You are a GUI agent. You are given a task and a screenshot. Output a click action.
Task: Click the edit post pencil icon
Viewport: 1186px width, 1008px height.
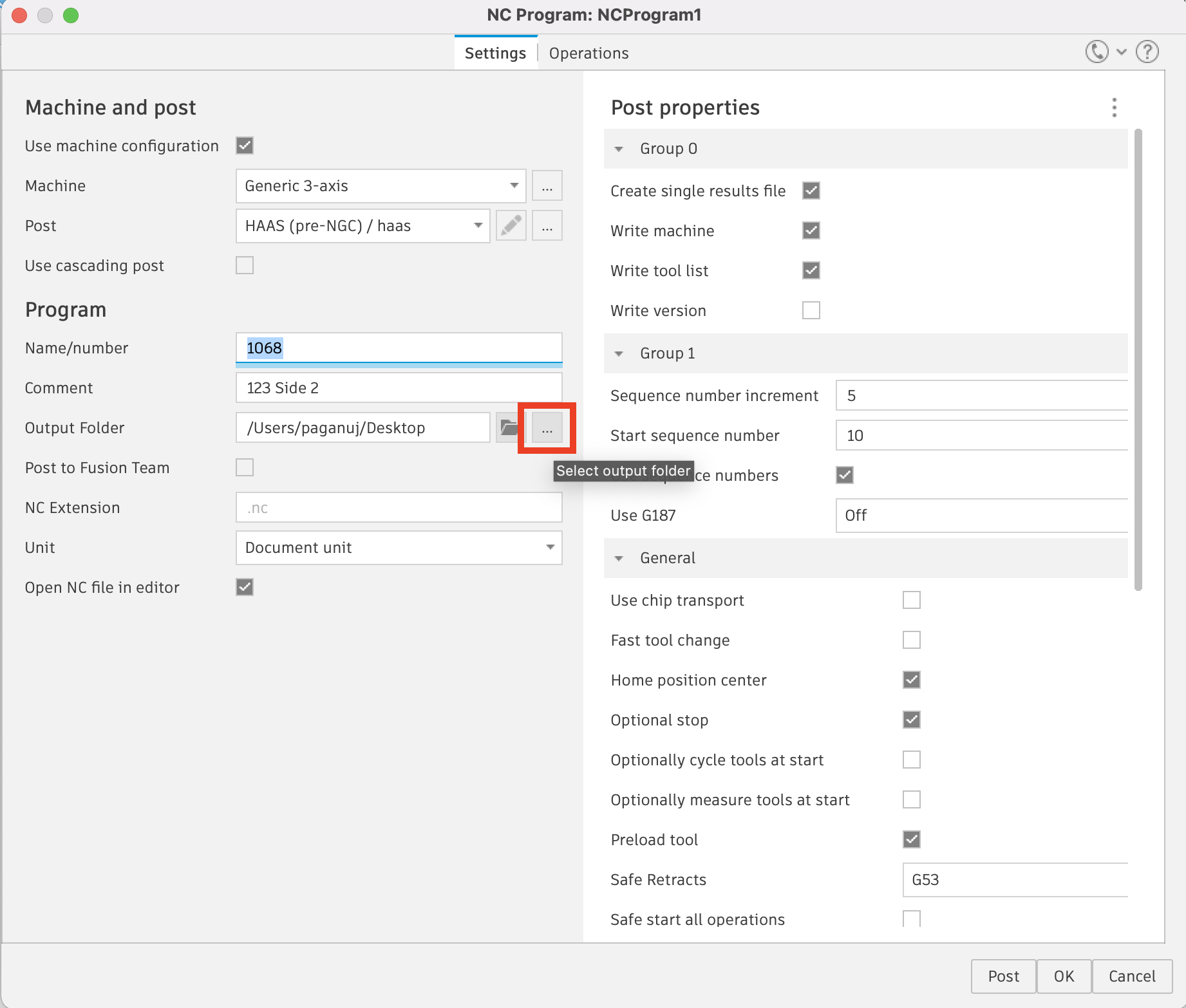pos(511,226)
